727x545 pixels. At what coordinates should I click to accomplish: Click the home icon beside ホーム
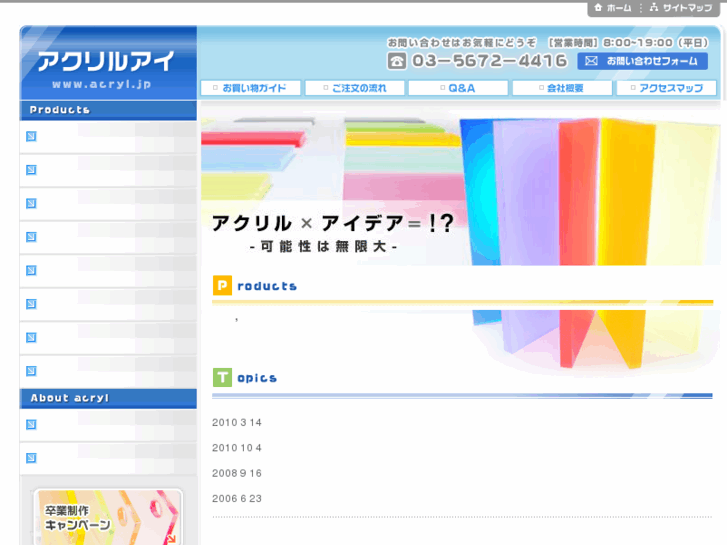click(598, 8)
